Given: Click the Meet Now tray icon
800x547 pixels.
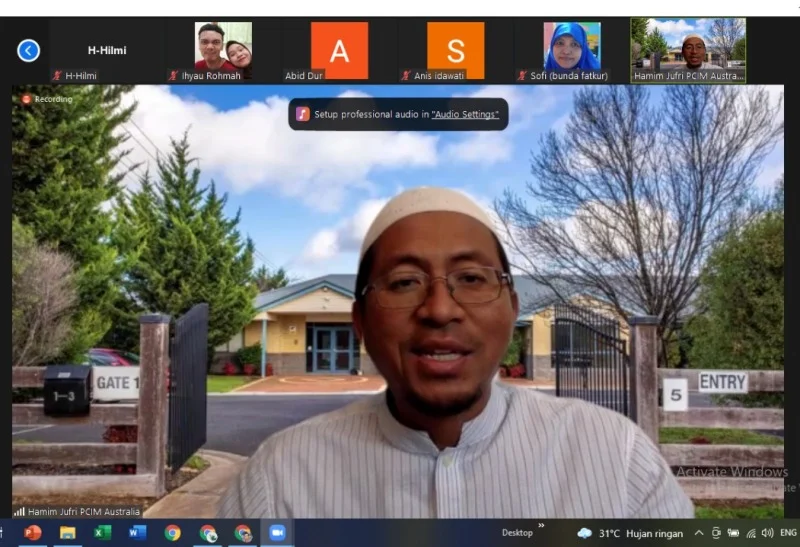Looking at the screenshot, I should pos(716,533).
